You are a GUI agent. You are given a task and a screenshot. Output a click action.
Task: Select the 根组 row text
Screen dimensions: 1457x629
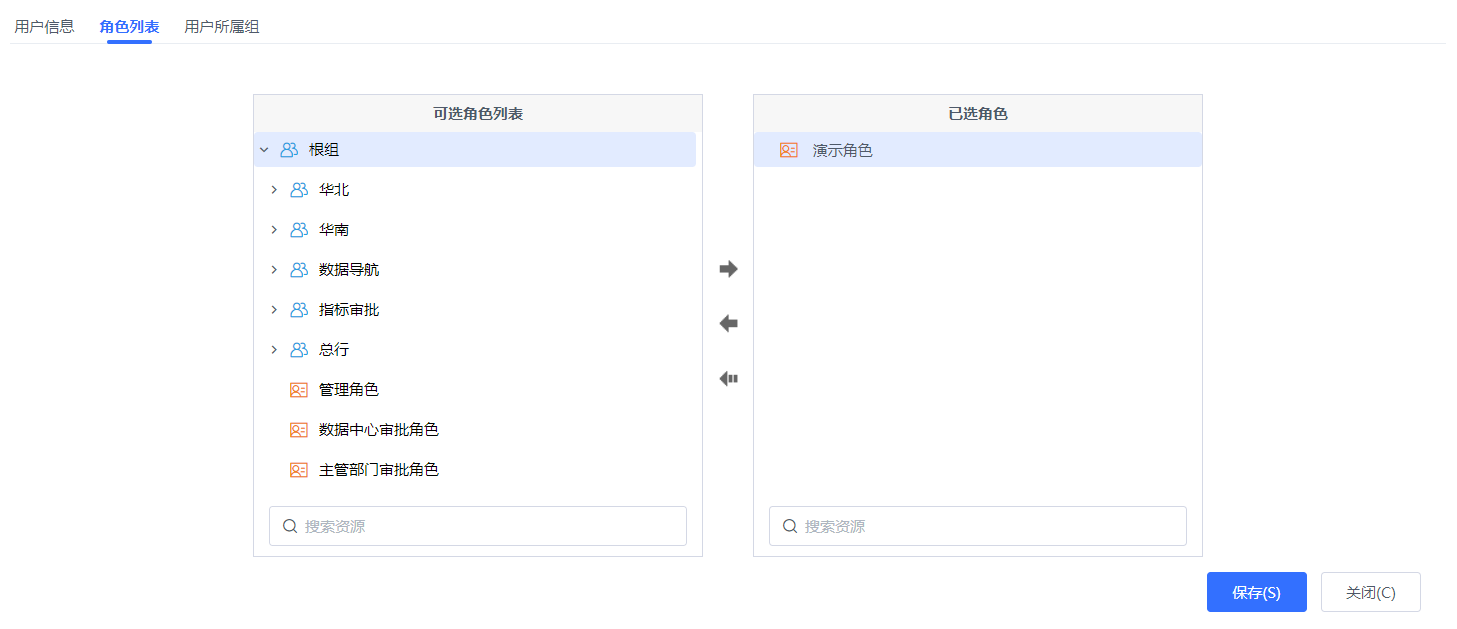point(324,150)
